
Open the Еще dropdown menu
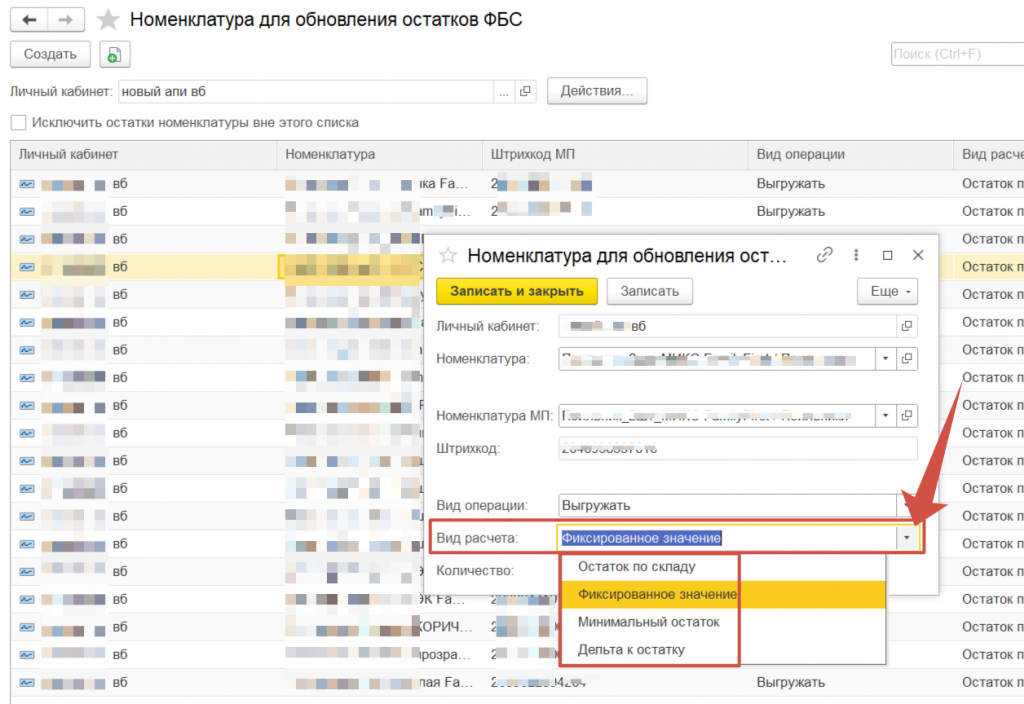887,291
